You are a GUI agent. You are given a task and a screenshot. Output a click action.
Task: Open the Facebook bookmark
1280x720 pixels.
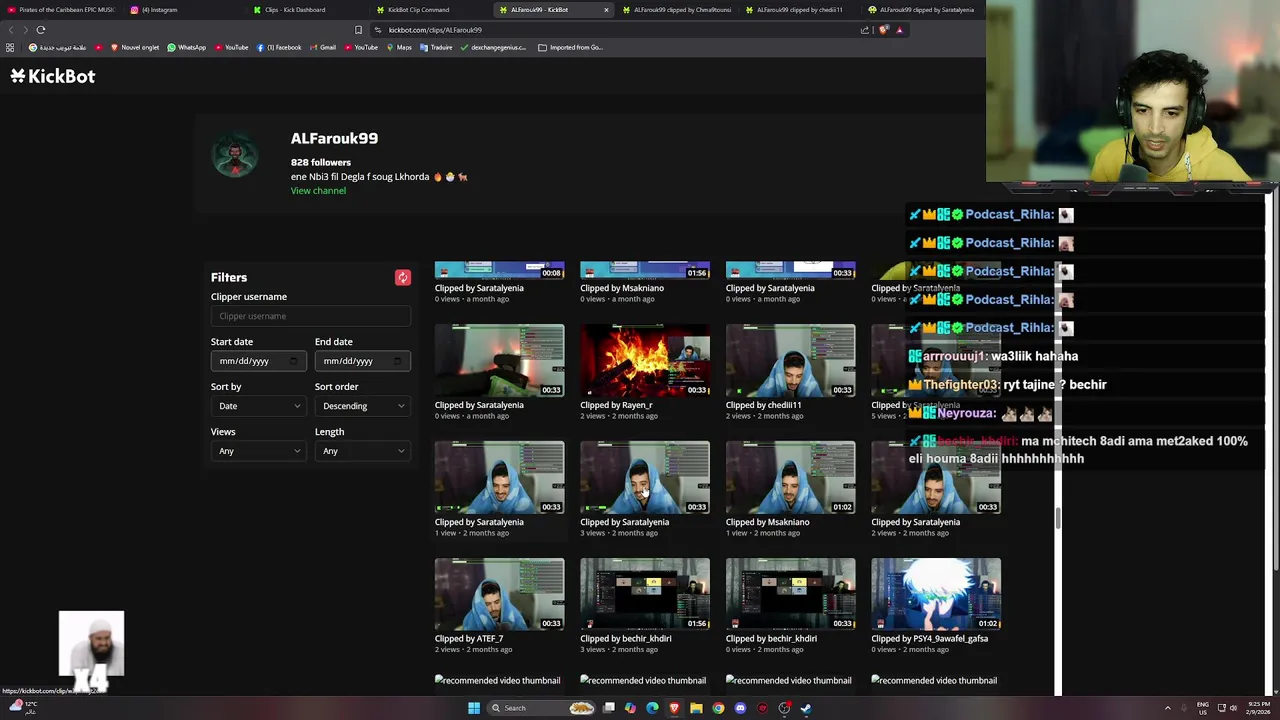(279, 47)
